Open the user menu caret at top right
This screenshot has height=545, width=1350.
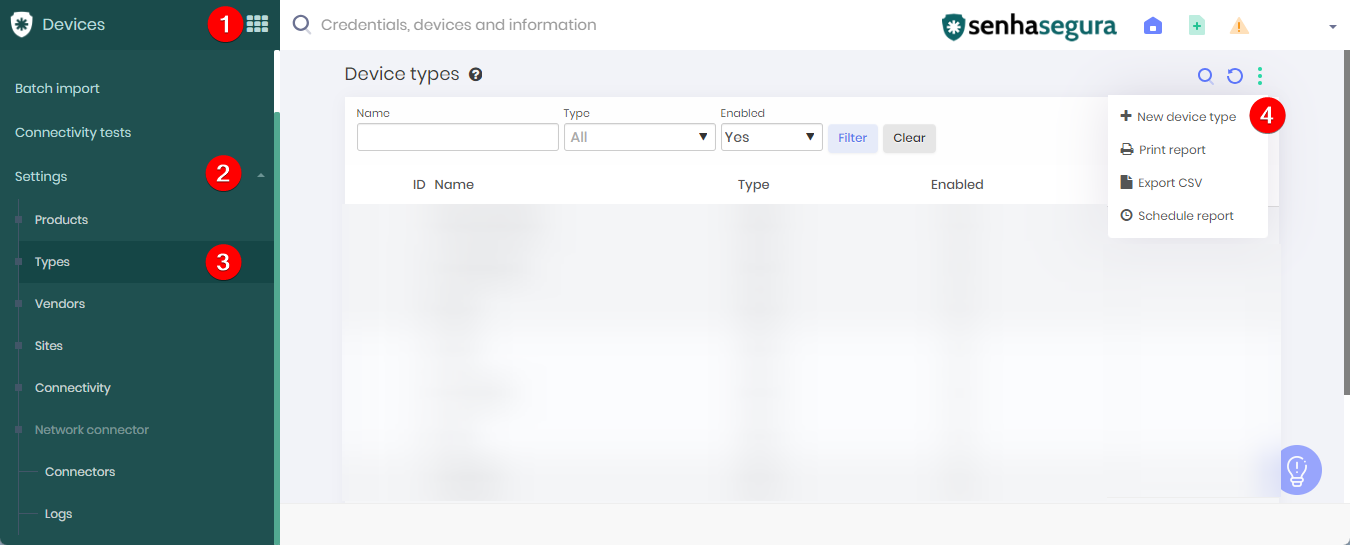pos(1332,27)
